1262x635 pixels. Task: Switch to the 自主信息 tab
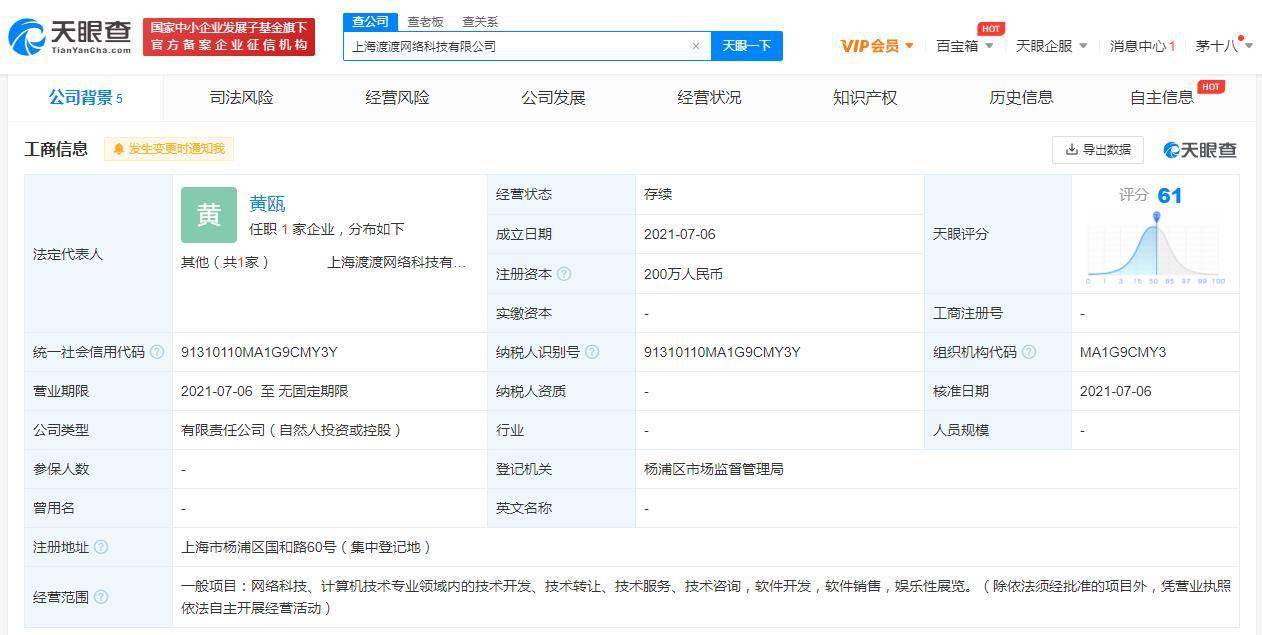pos(1162,98)
